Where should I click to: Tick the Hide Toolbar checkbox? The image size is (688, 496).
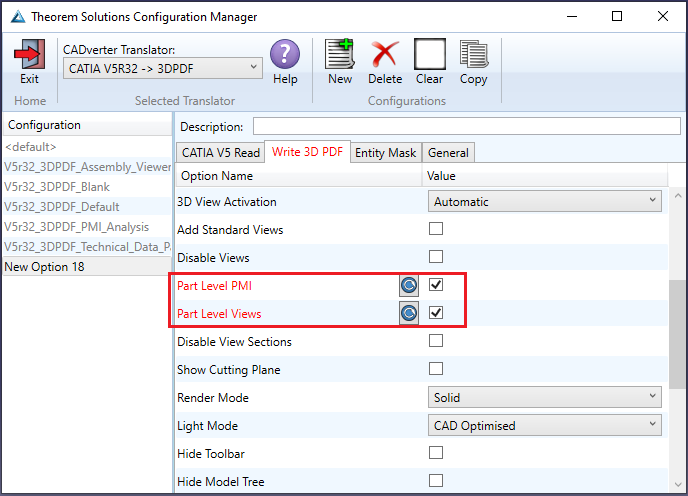(436, 453)
